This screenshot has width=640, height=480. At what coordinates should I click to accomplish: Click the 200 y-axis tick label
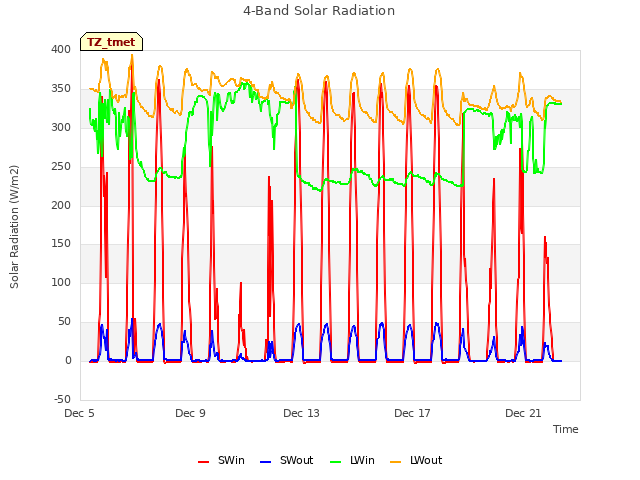coord(61,205)
